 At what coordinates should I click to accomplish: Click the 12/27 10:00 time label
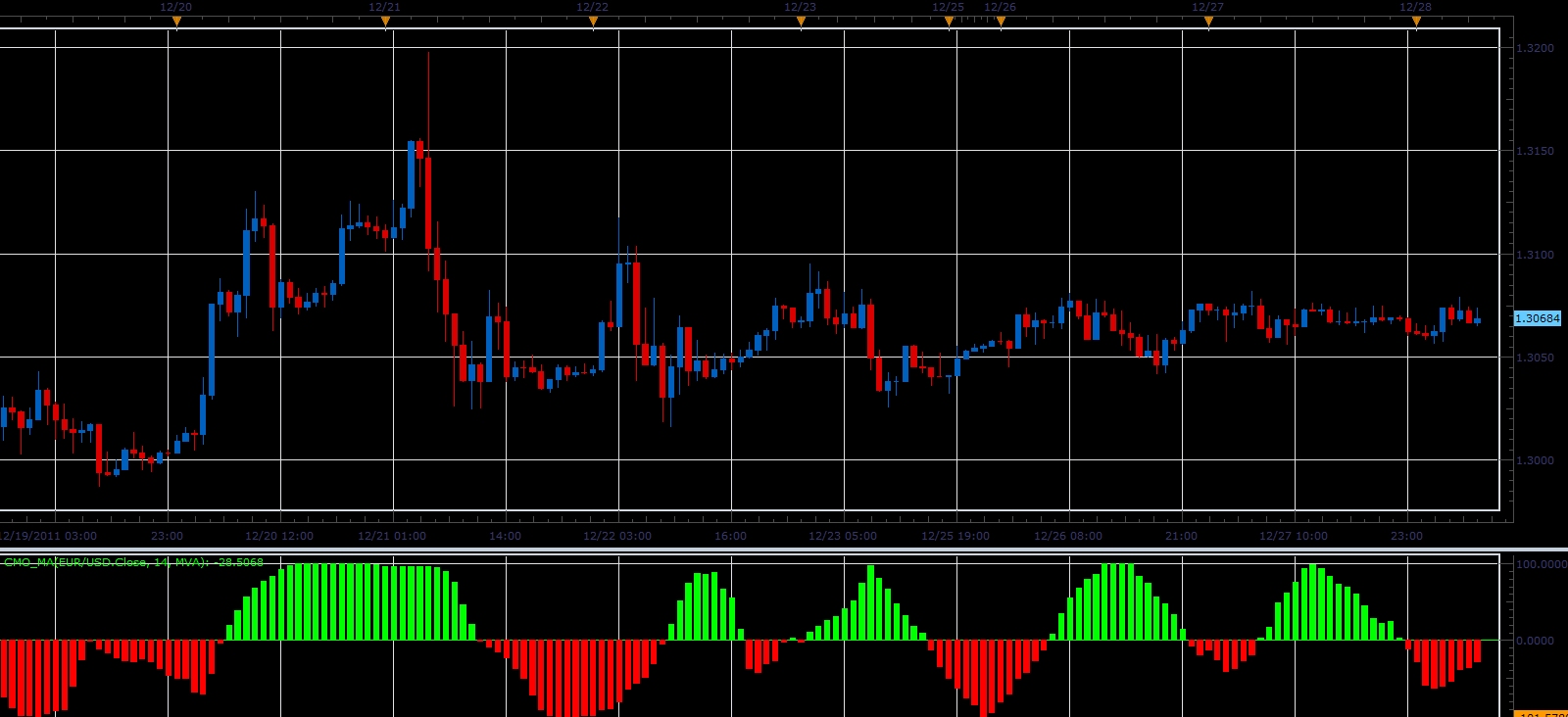(x=1294, y=536)
